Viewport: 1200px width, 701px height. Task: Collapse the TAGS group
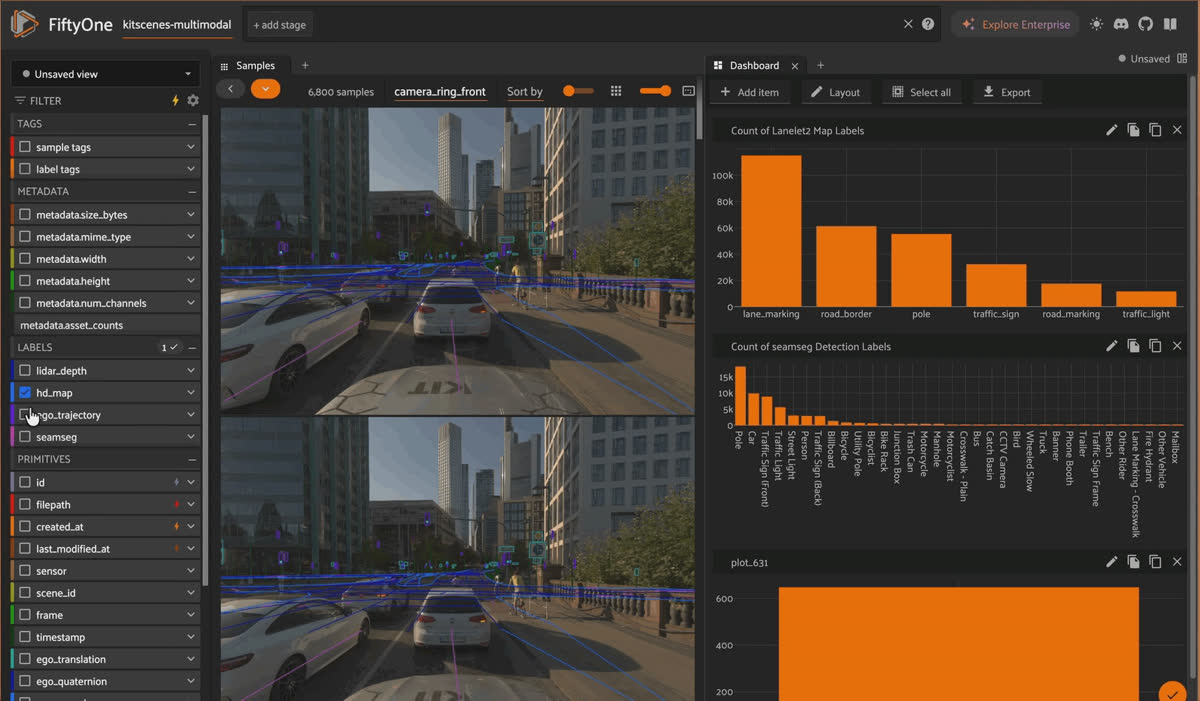pos(192,124)
